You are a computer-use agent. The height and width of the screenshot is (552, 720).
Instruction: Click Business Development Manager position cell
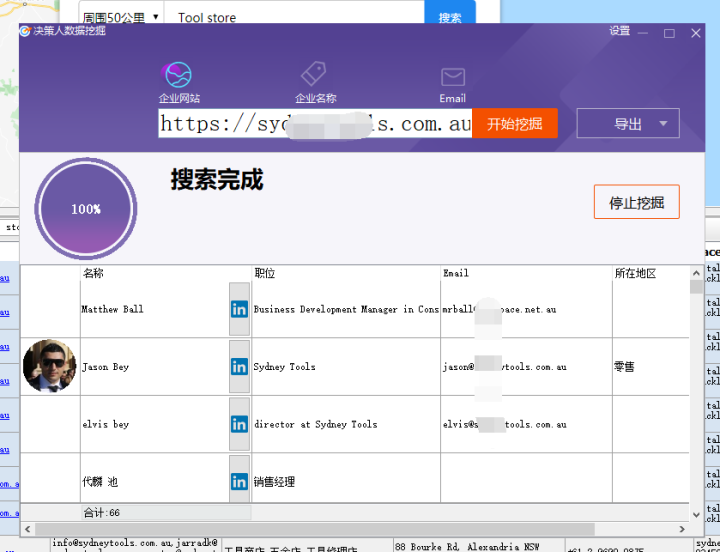tap(346, 309)
